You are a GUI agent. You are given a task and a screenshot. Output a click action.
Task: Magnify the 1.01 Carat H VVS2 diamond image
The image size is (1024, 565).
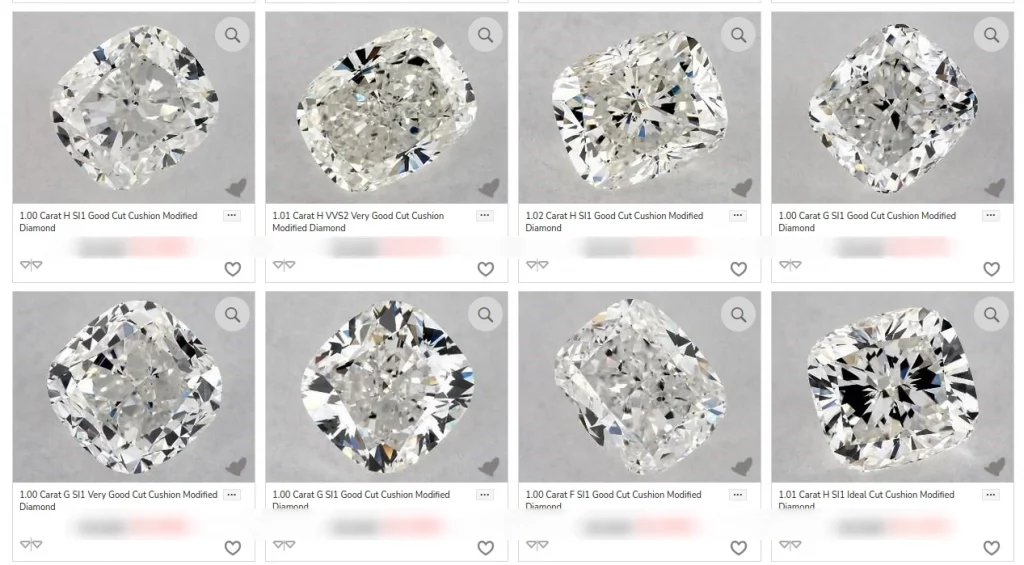tap(485, 35)
